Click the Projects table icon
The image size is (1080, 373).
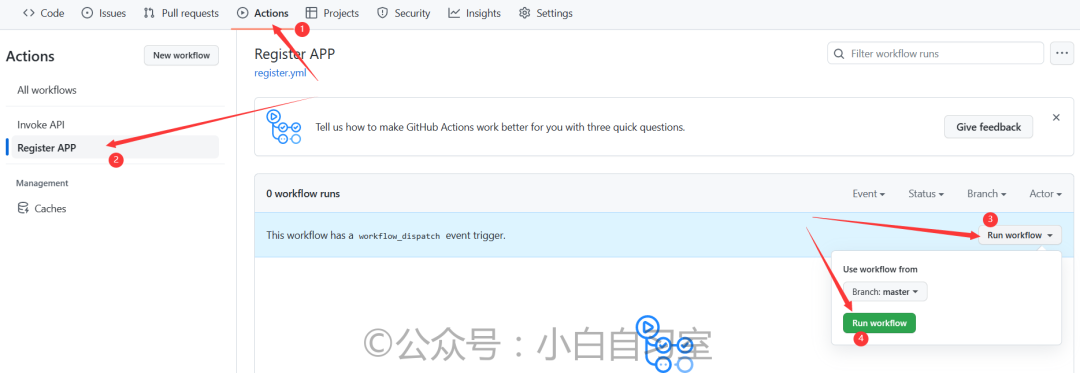pos(312,13)
